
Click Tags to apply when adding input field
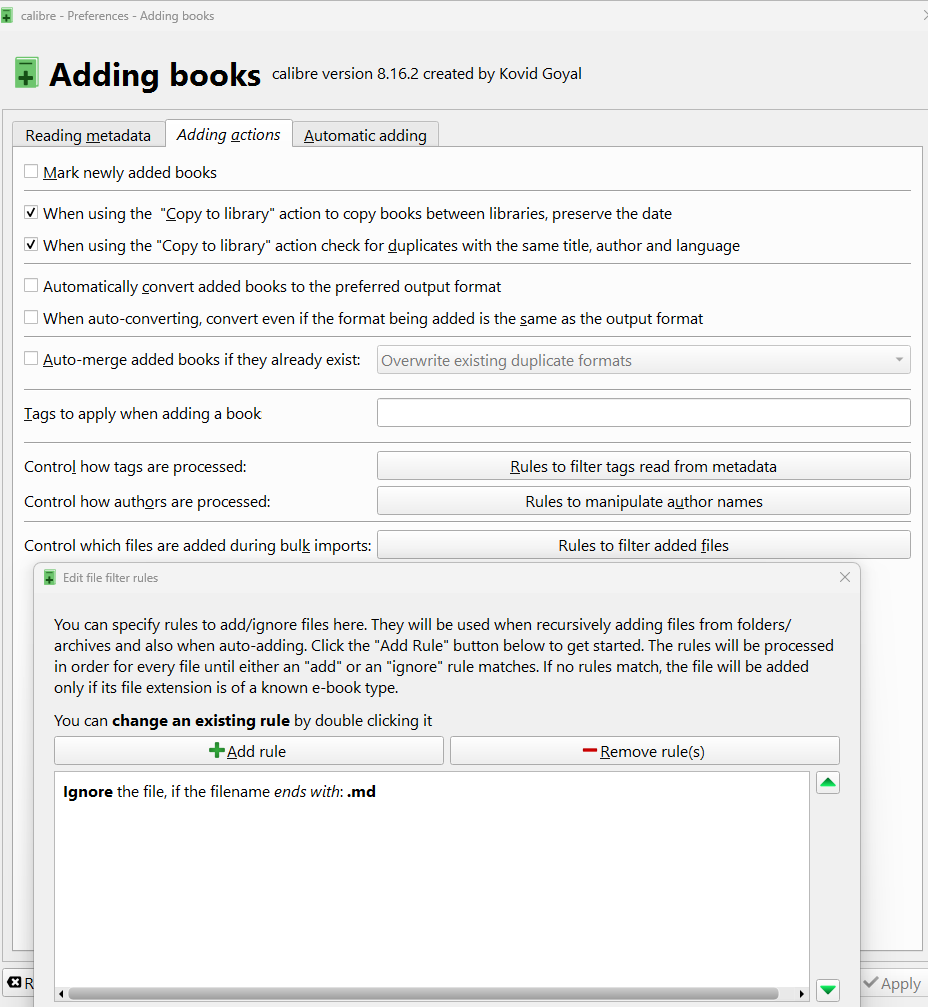click(643, 413)
